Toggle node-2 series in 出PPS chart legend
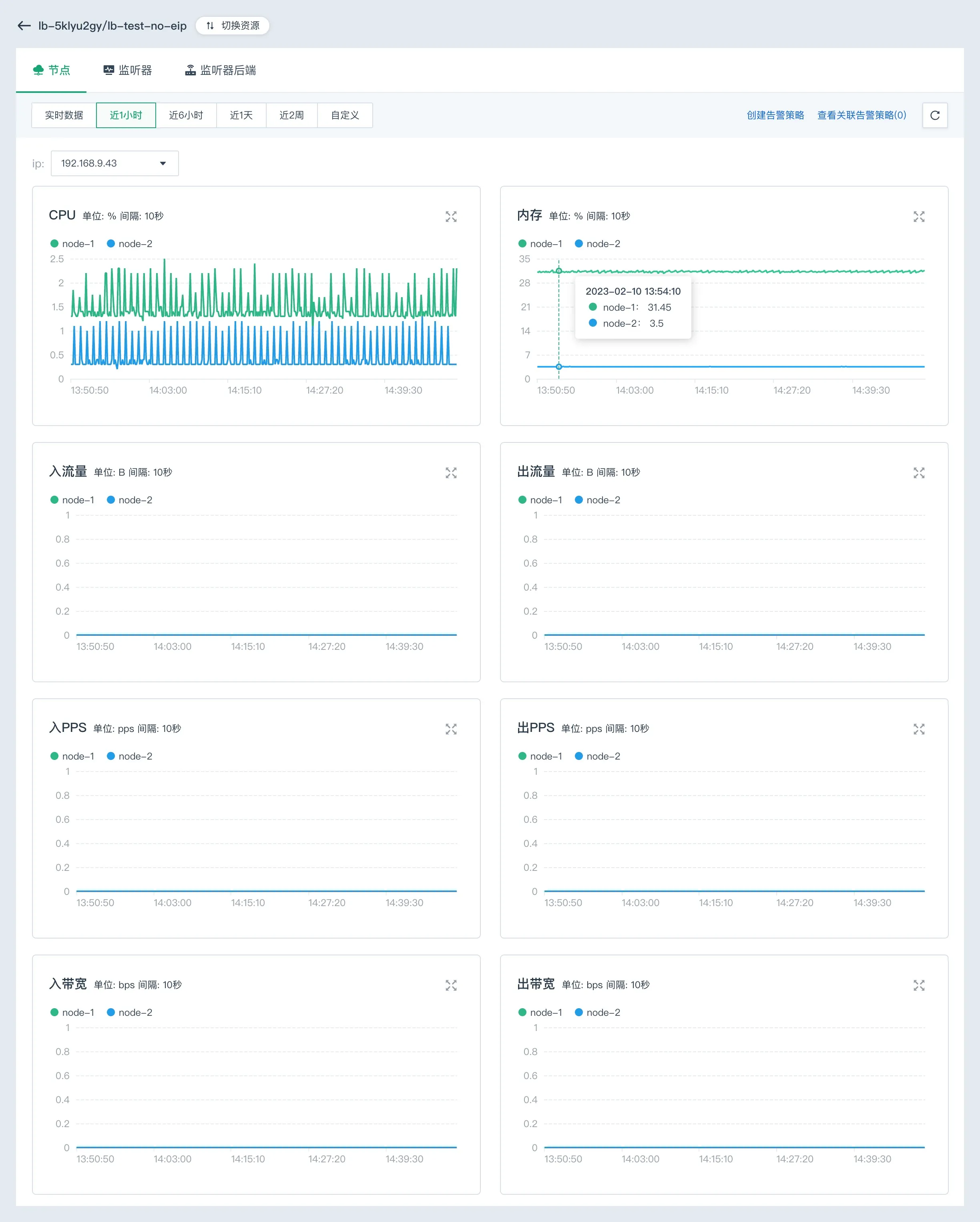Screen dimensions: 980x1222 (x=597, y=756)
